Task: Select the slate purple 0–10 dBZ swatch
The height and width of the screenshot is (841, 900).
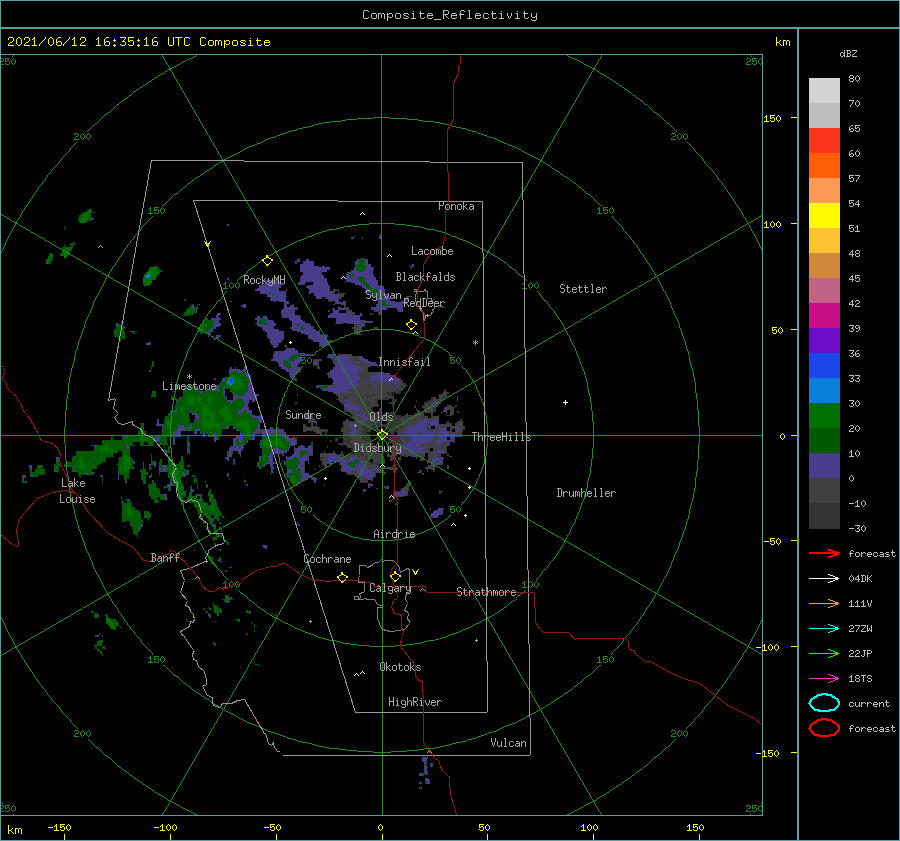Action: pyautogui.click(x=824, y=466)
